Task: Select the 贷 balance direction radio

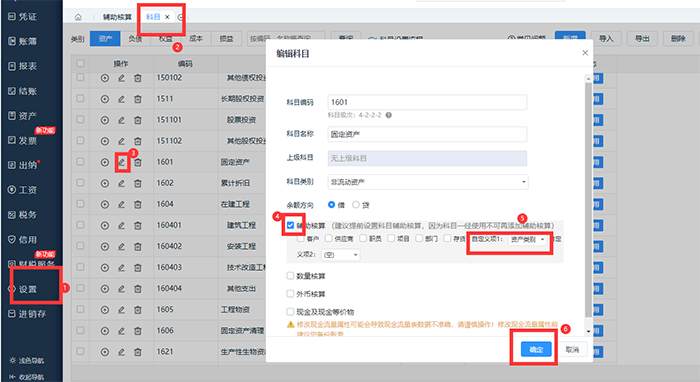Action: pos(356,204)
